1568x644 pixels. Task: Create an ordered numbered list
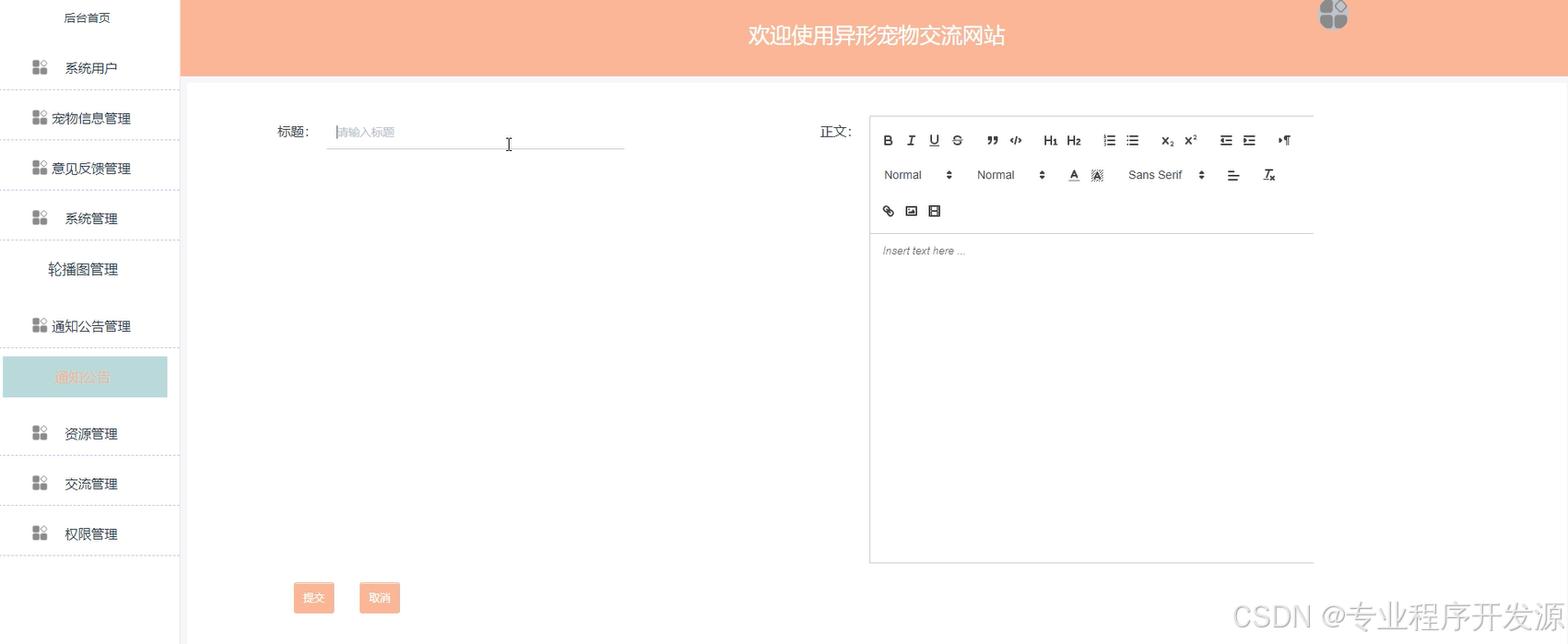1109,141
